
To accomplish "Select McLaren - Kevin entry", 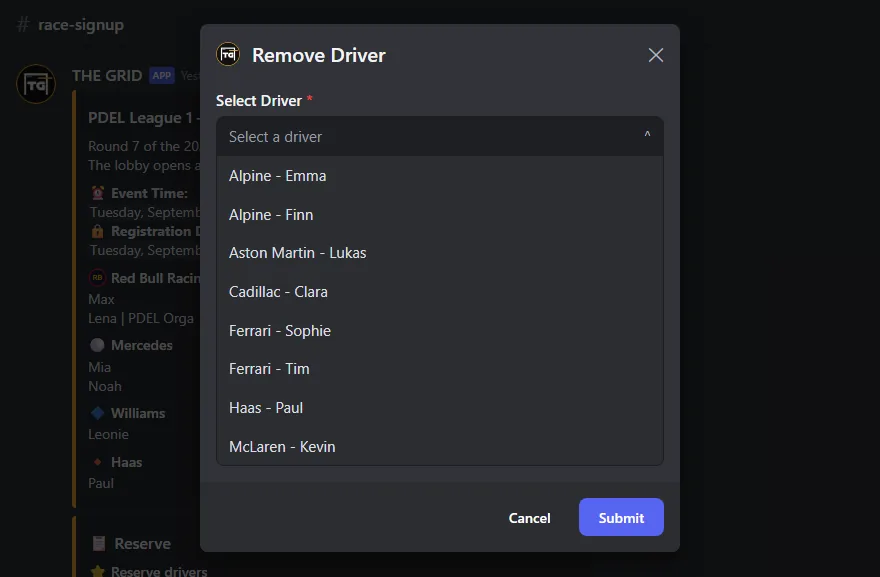I will pyautogui.click(x=439, y=447).
